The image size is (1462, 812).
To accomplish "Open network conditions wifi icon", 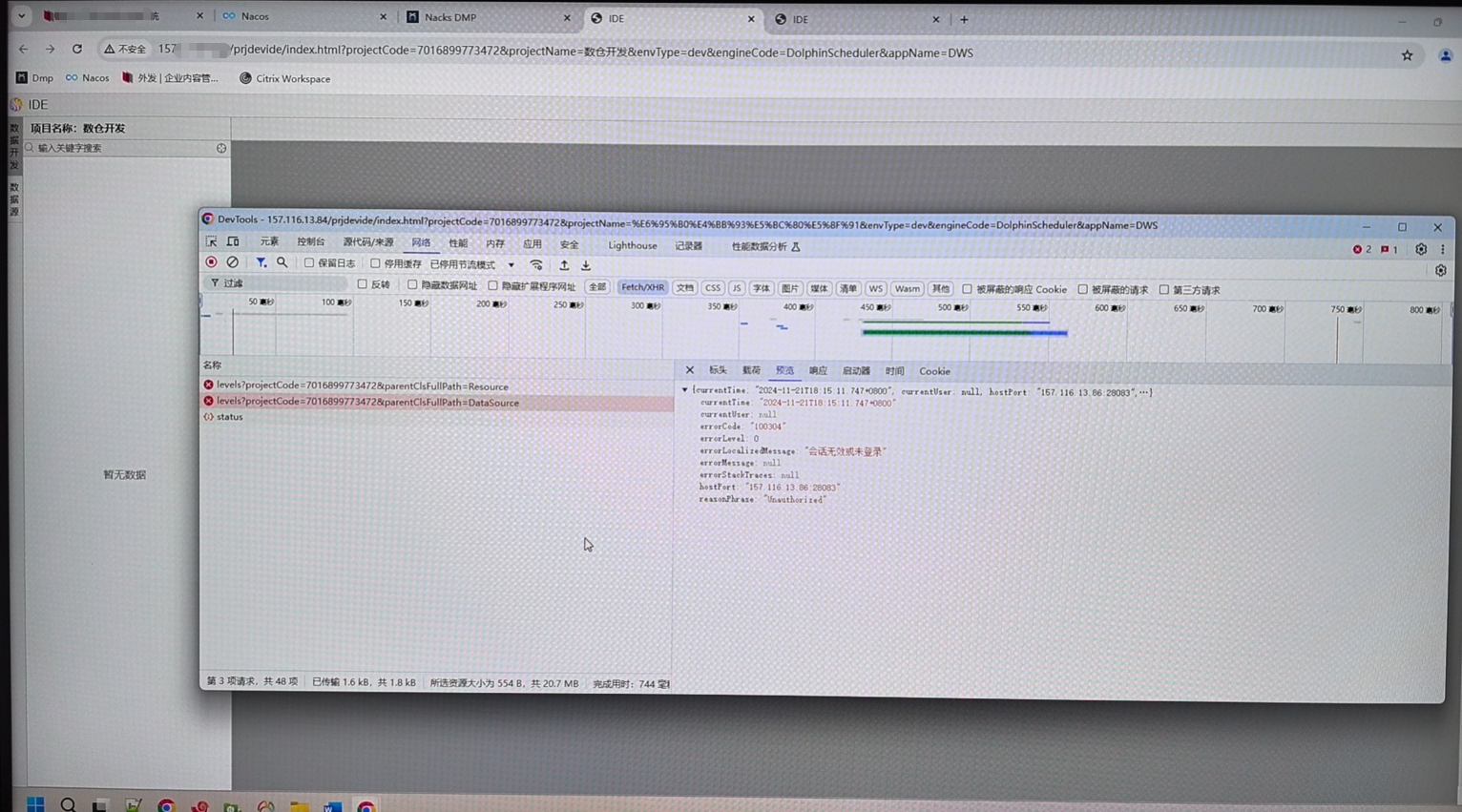I will 536,265.
